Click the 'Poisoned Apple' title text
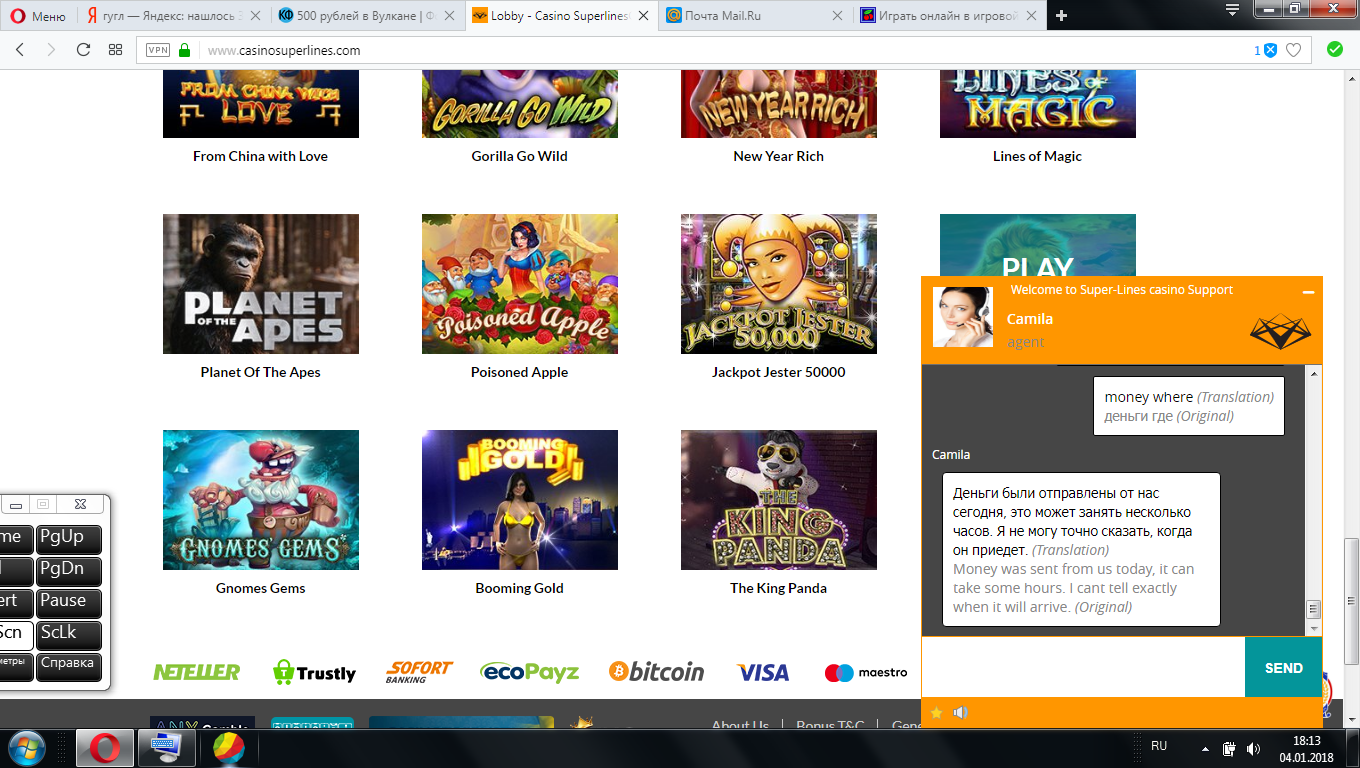Screen dimensions: 1360x768 520,372
